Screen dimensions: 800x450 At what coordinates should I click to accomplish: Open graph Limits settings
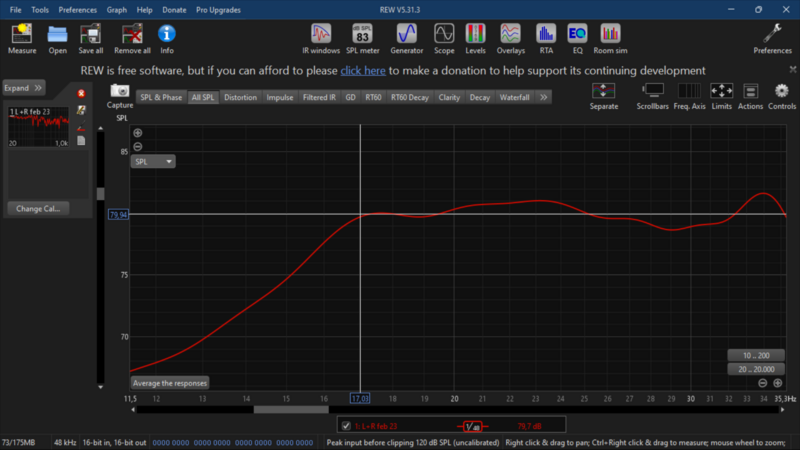(721, 95)
